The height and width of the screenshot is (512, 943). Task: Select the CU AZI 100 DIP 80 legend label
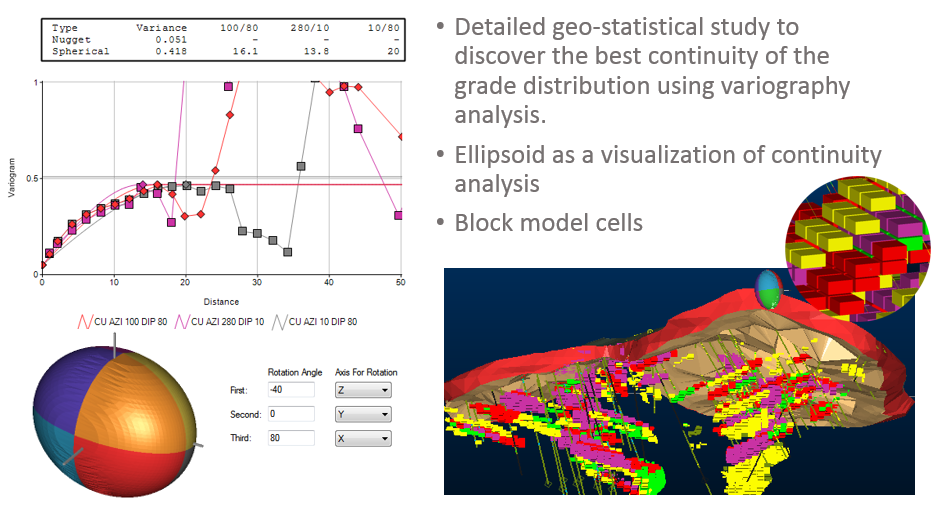(x=131, y=322)
